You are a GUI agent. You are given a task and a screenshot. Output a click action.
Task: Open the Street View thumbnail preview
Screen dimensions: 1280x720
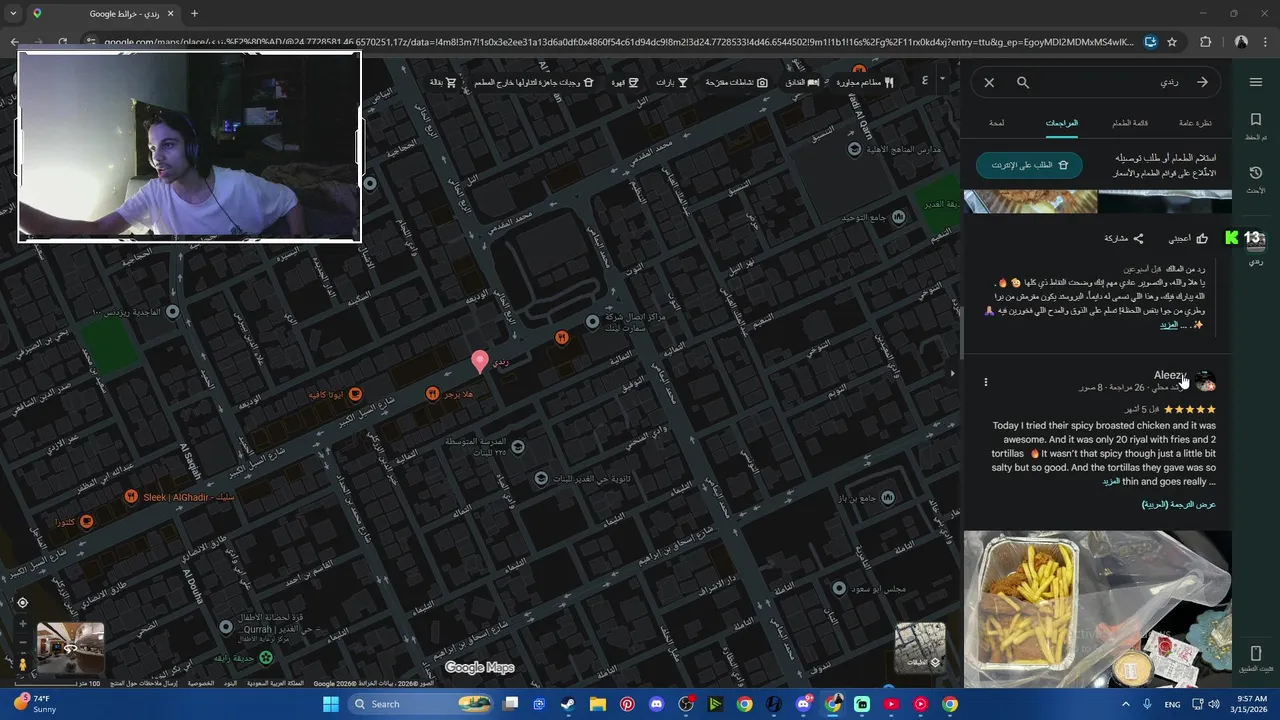pyautogui.click(x=70, y=647)
